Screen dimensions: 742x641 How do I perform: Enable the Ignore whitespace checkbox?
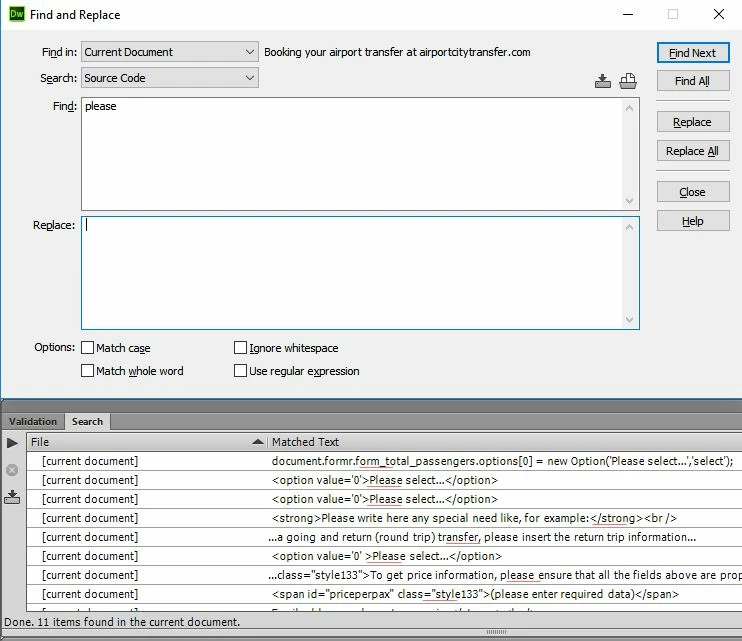(x=240, y=348)
